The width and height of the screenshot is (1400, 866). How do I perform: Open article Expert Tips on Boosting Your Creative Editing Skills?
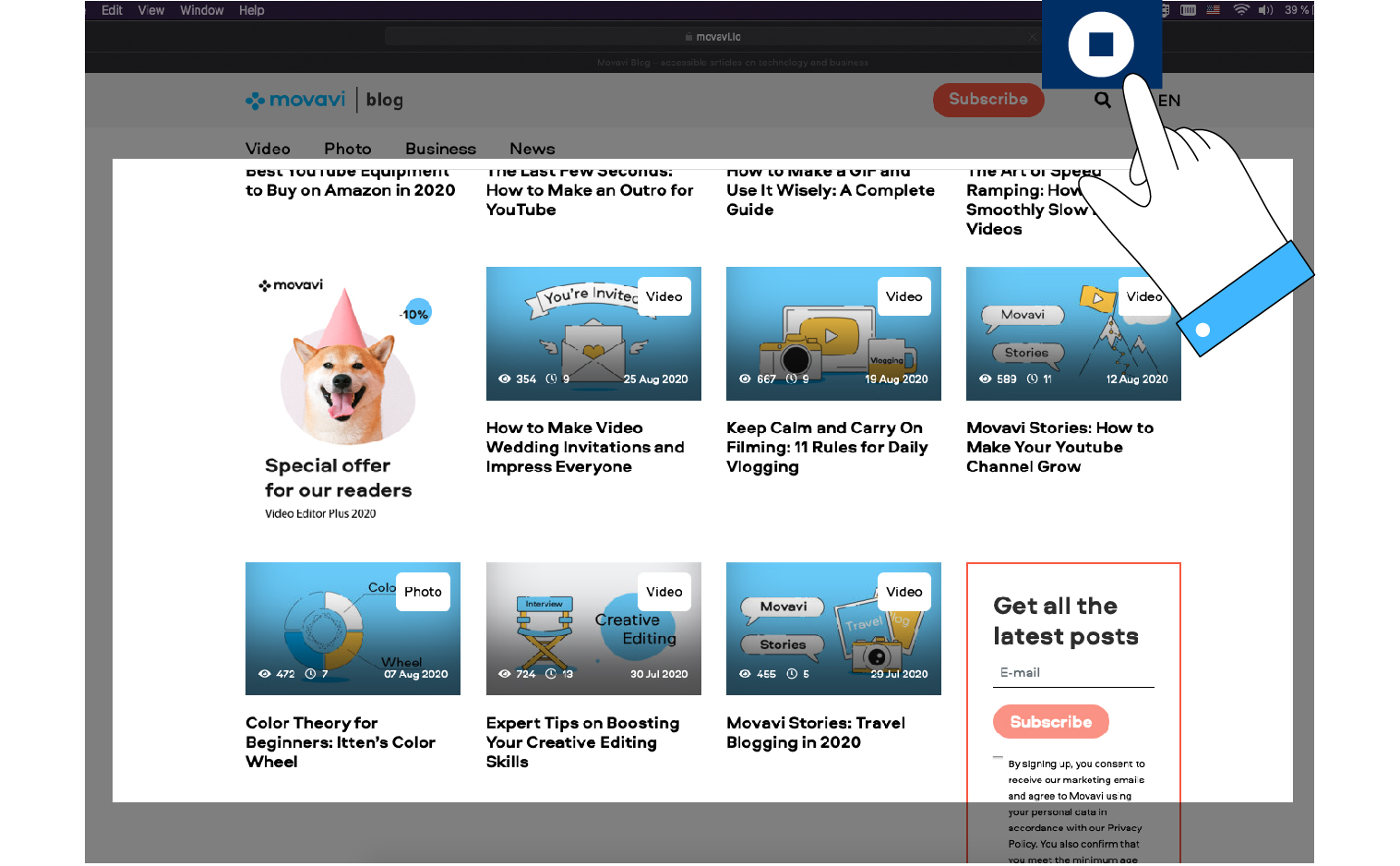582,742
